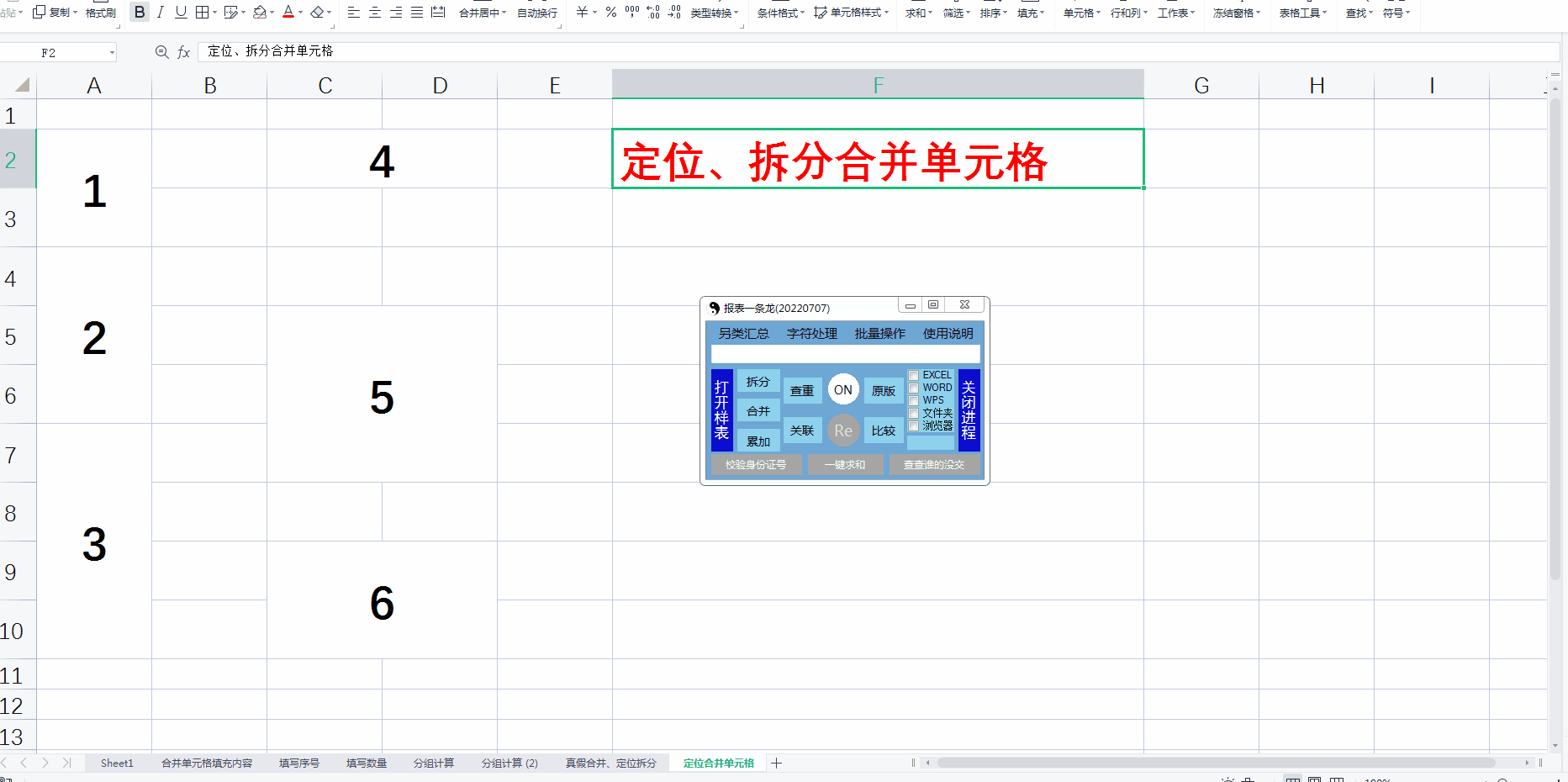This screenshot has height=782, width=1568.
Task: Toggle auto wrap 自动换行
Action: [x=537, y=13]
